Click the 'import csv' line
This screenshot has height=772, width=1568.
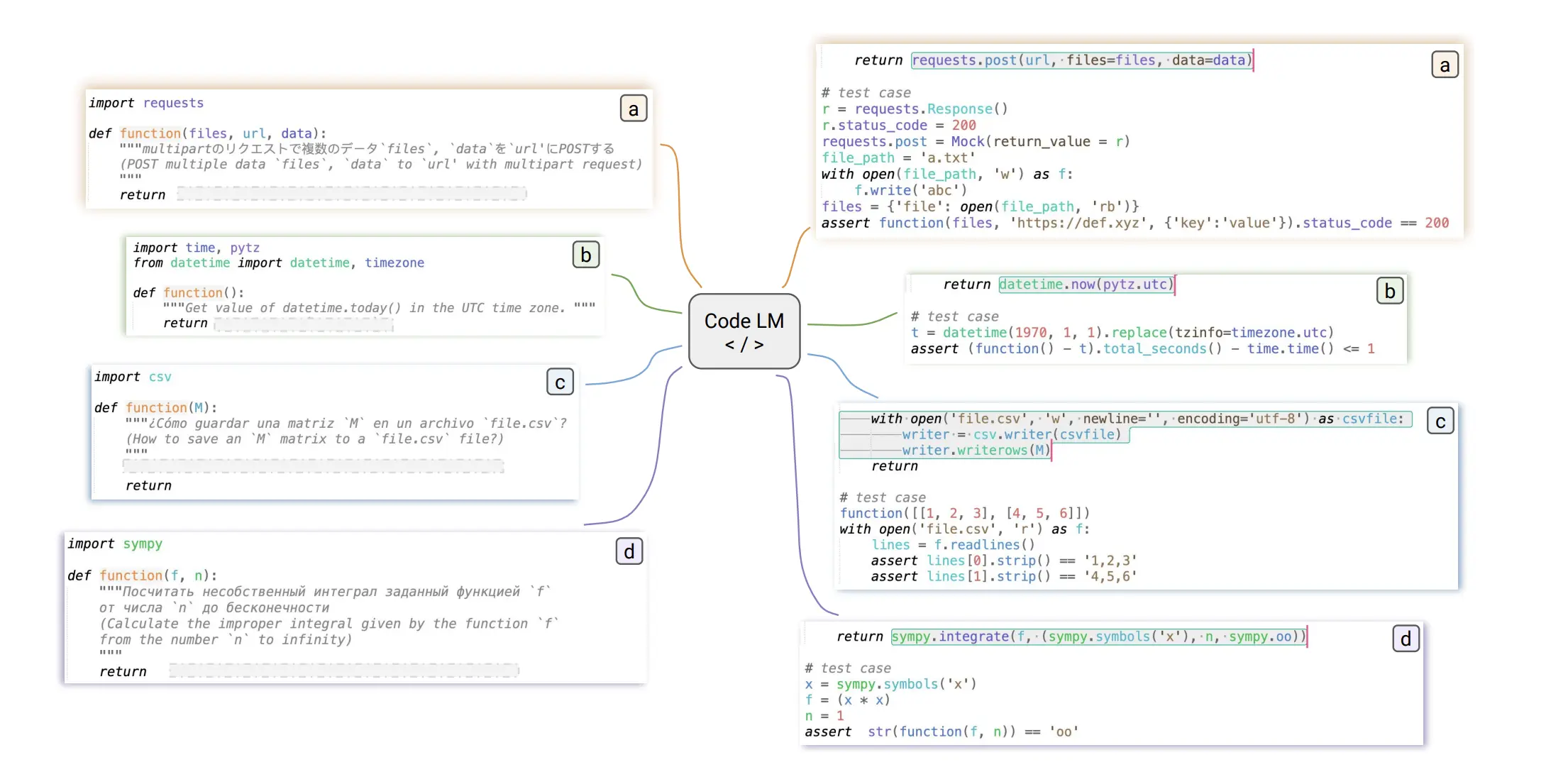tap(133, 377)
